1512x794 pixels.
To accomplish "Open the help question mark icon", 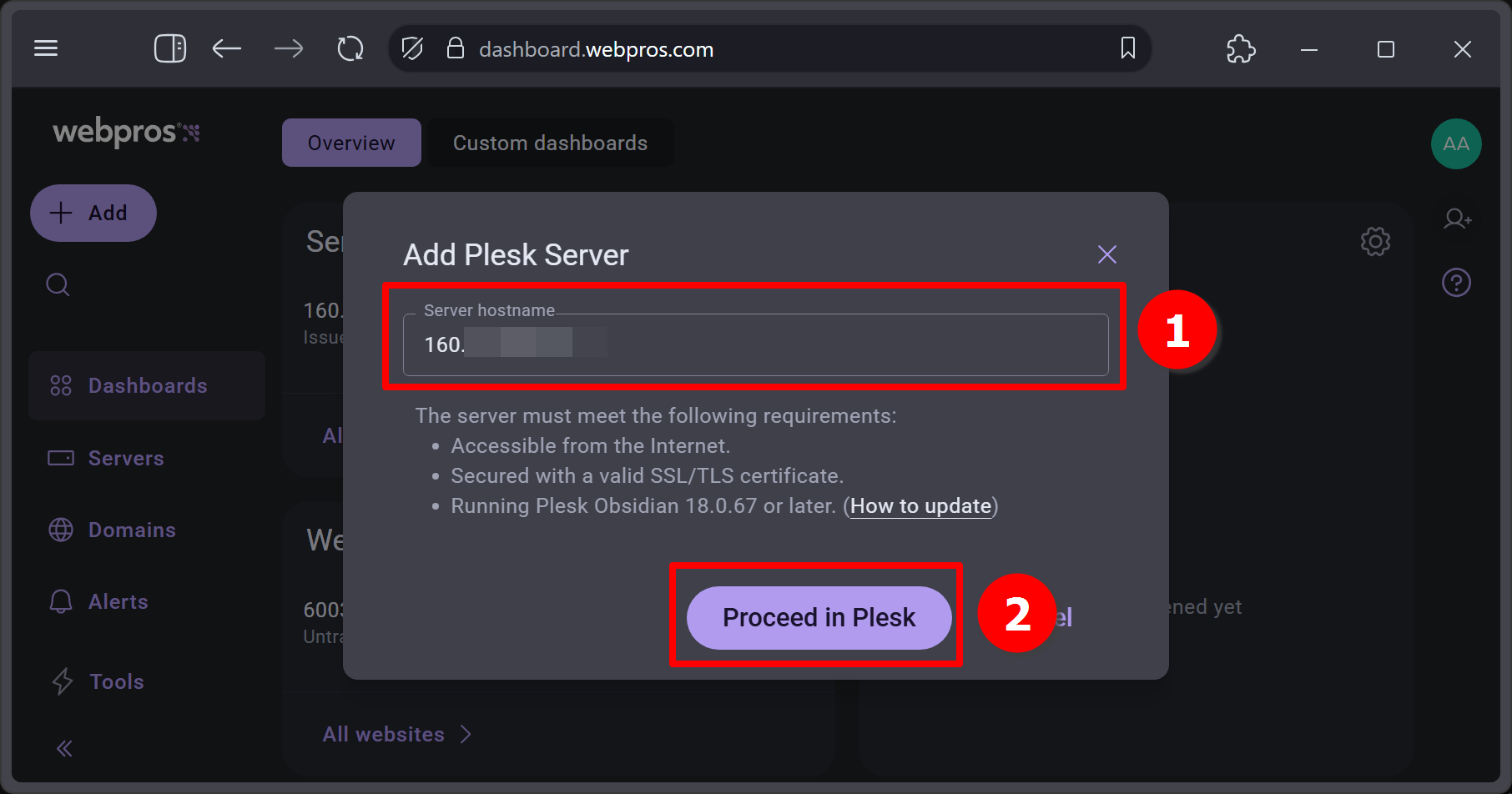I will click(x=1457, y=283).
